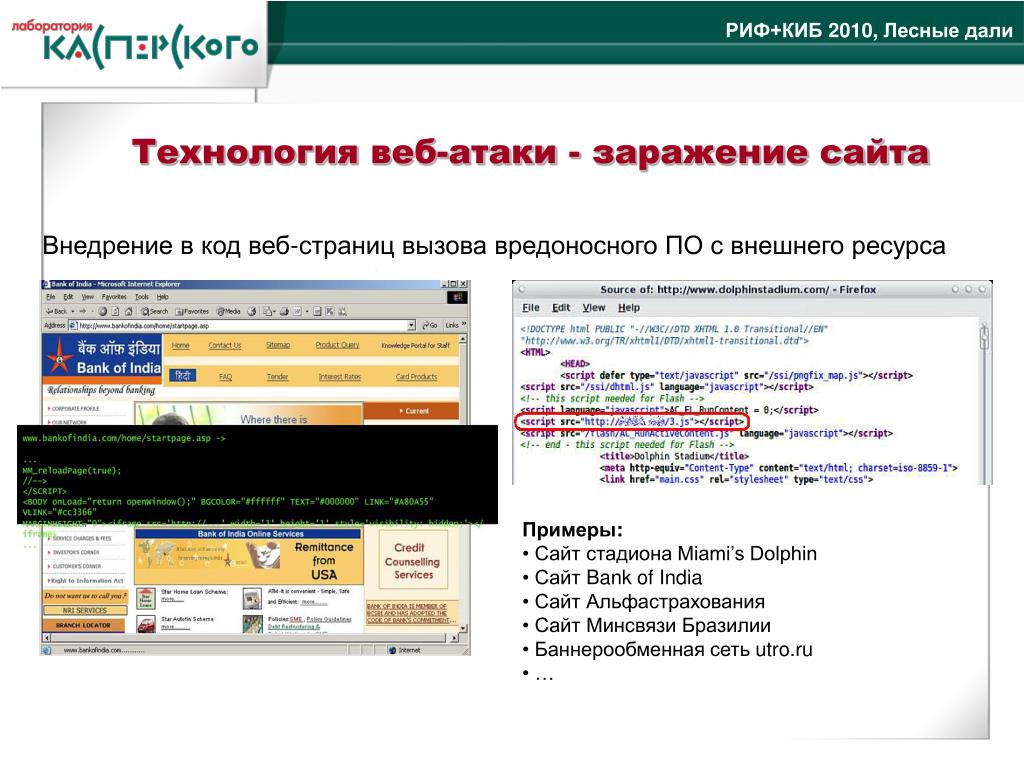Click the Interest Rates link
Viewport: 1024px width, 768px height.
(x=340, y=377)
